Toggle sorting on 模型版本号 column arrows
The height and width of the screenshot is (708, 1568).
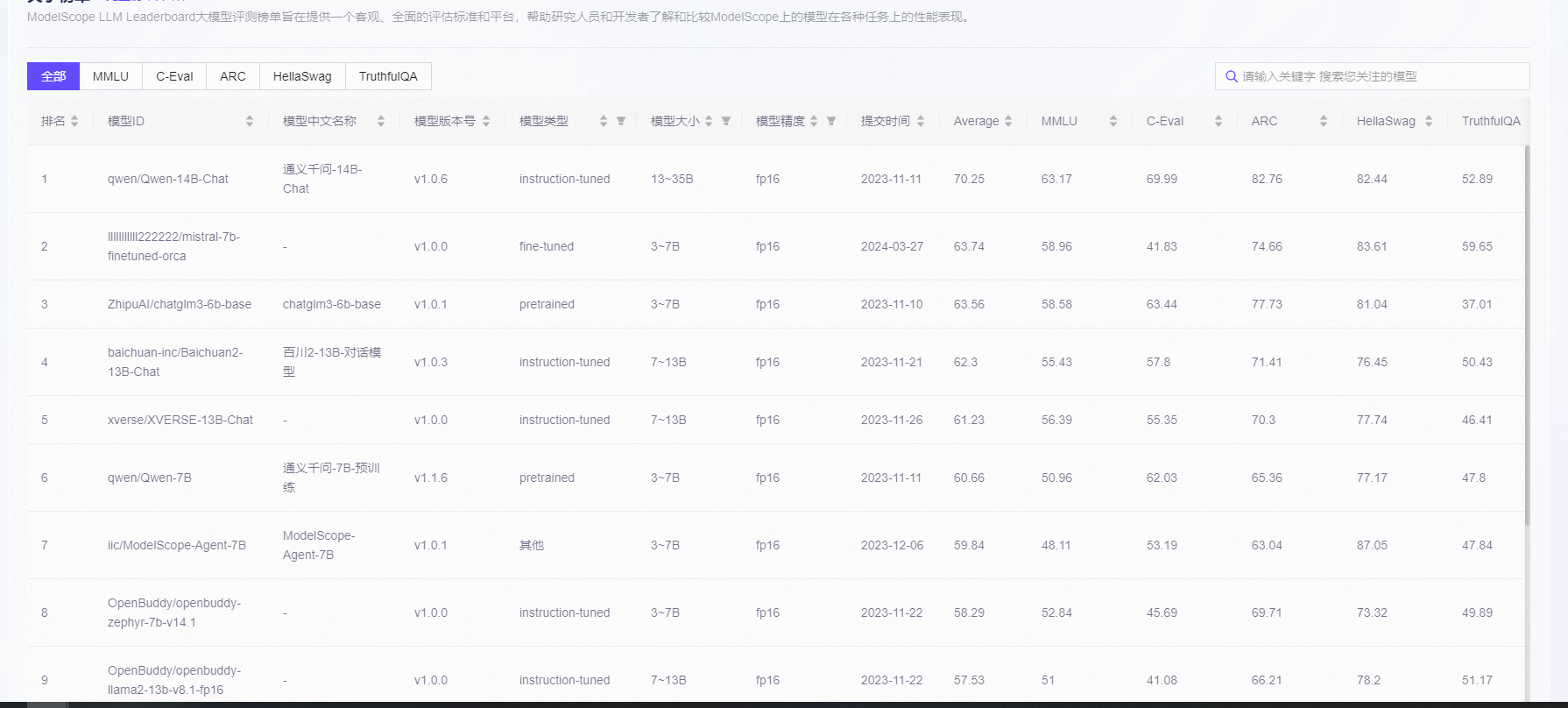coord(486,121)
